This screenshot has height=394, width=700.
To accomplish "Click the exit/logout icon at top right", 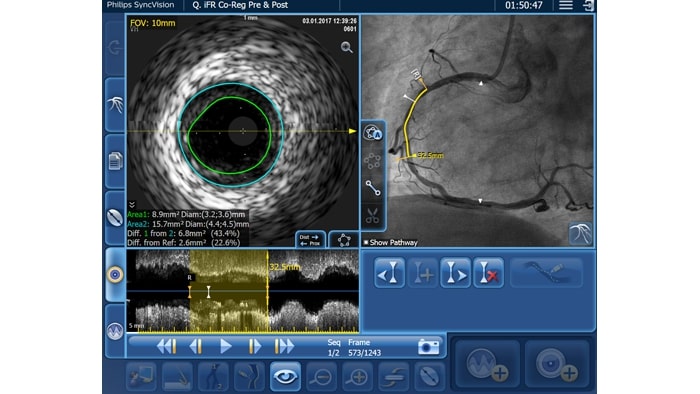I will click(x=588, y=5).
